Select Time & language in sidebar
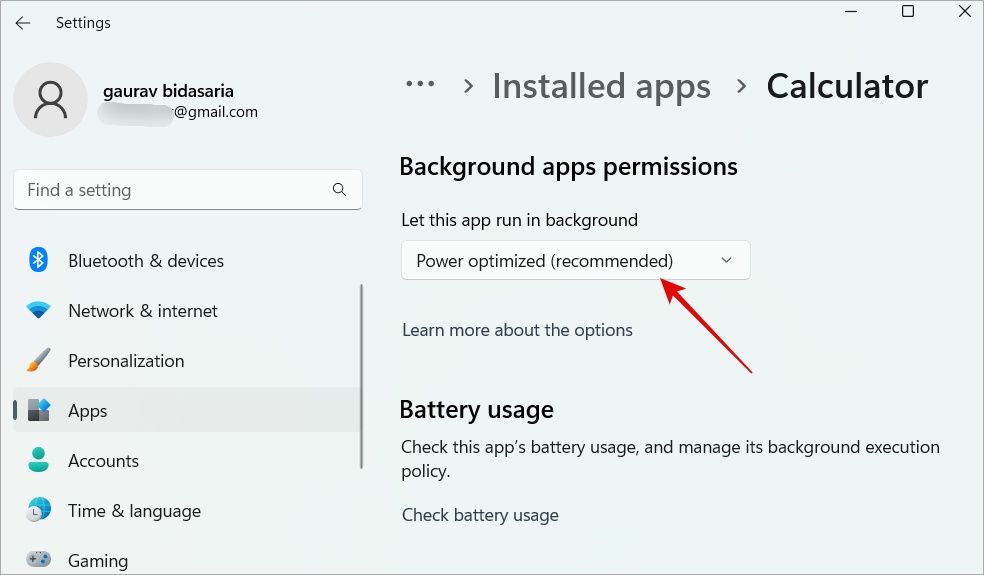Screen dimensions: 984x575 pyautogui.click(x=134, y=511)
